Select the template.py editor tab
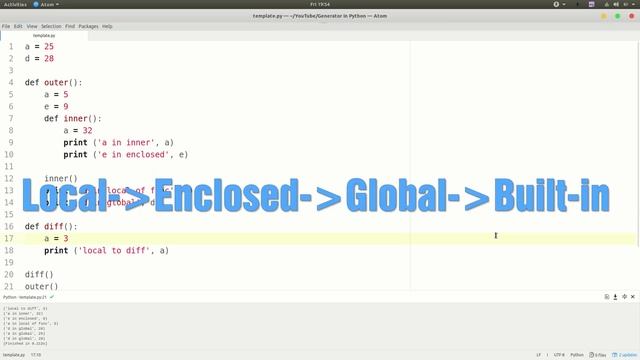The width and height of the screenshot is (640, 360). point(44,36)
